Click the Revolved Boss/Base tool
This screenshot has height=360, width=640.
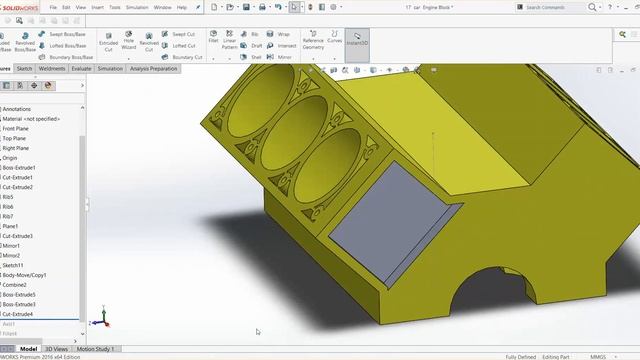(x=25, y=42)
